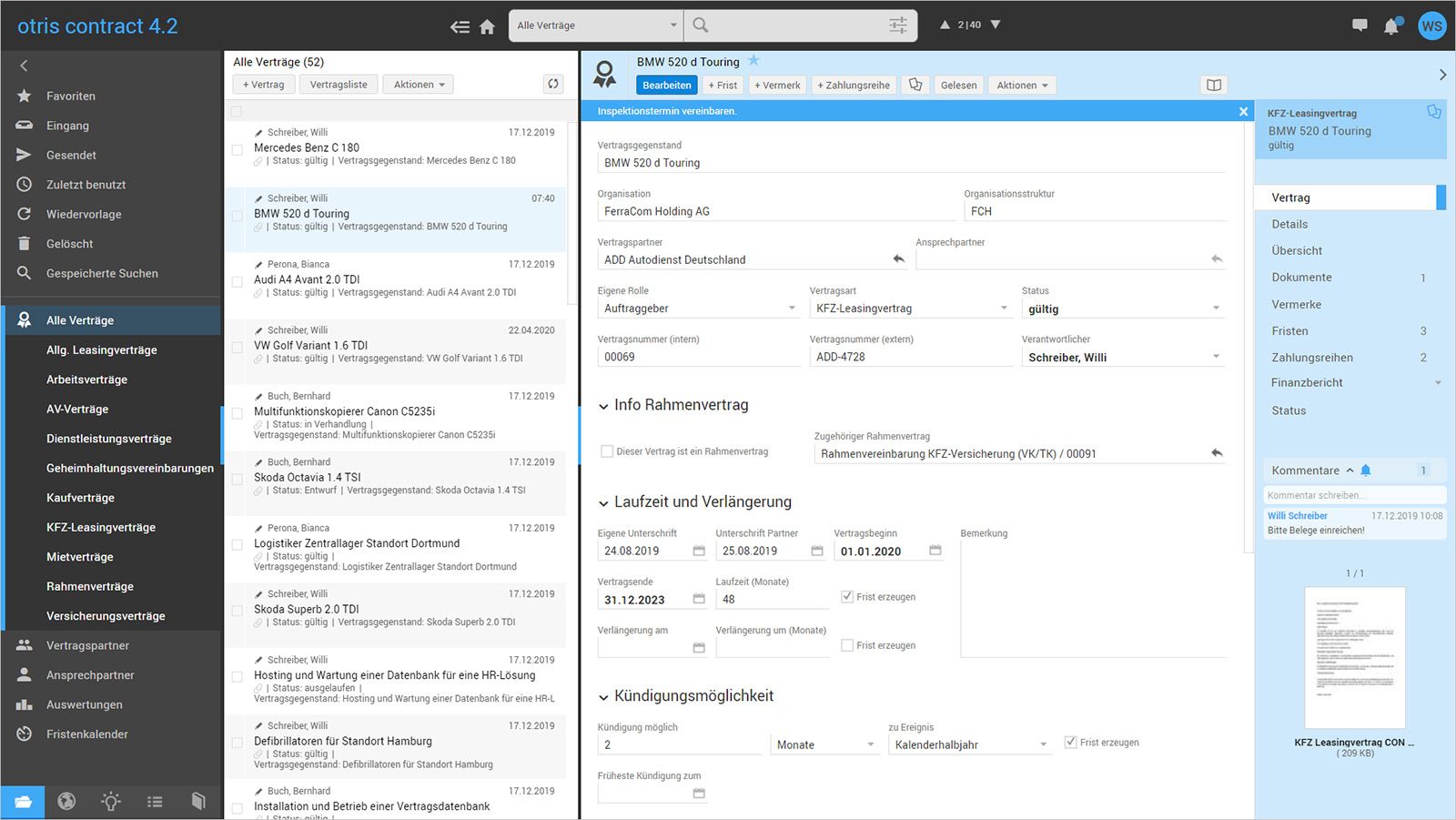Viewport: 1456px width, 820px height.
Task: Click the thumbs icon in KFZ-Leasingvertrag card
Action: tap(1433, 112)
